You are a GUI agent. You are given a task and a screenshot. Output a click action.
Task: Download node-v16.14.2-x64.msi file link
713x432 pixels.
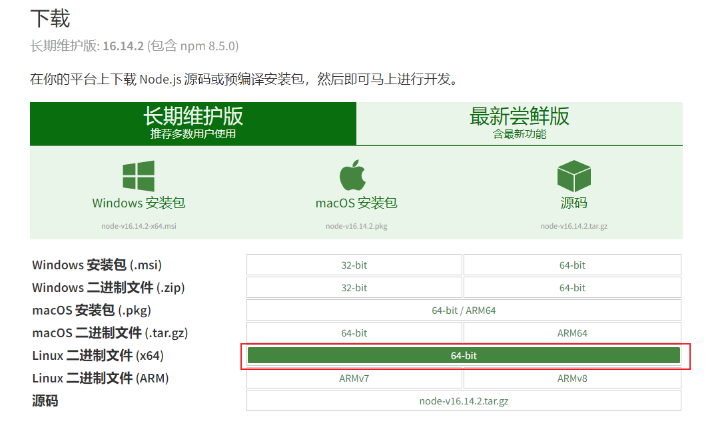pos(139,226)
